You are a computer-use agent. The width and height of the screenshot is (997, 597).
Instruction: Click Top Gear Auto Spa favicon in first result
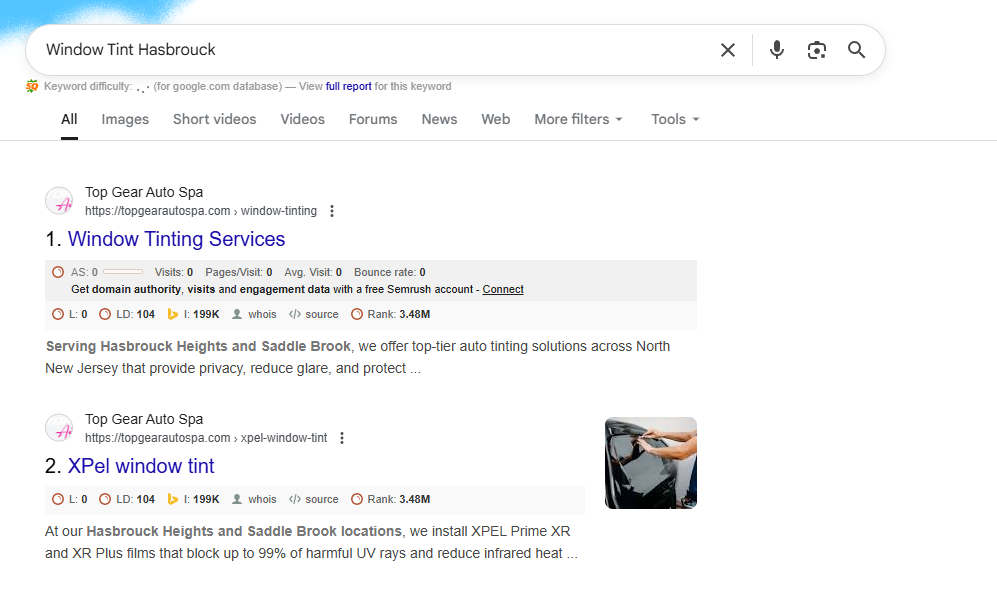click(60, 201)
